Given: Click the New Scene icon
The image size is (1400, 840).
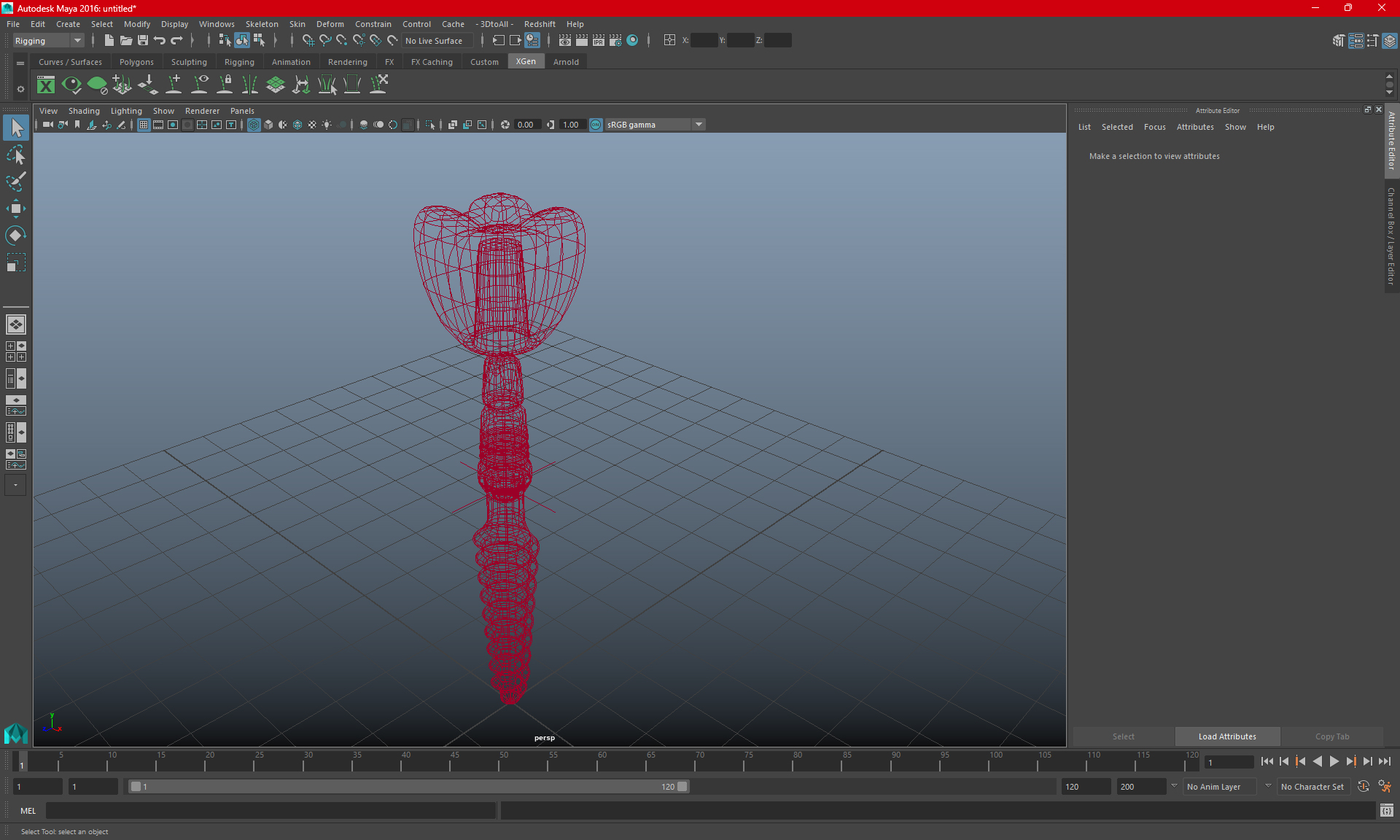Looking at the screenshot, I should click(x=109, y=41).
